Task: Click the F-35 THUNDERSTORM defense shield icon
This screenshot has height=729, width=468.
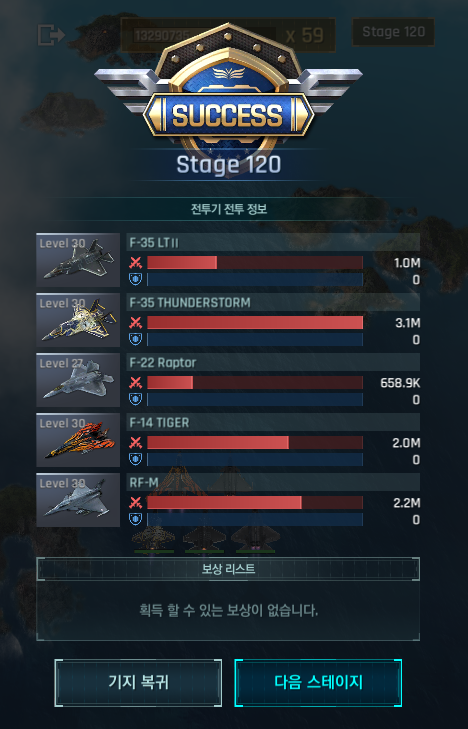Action: (135, 338)
